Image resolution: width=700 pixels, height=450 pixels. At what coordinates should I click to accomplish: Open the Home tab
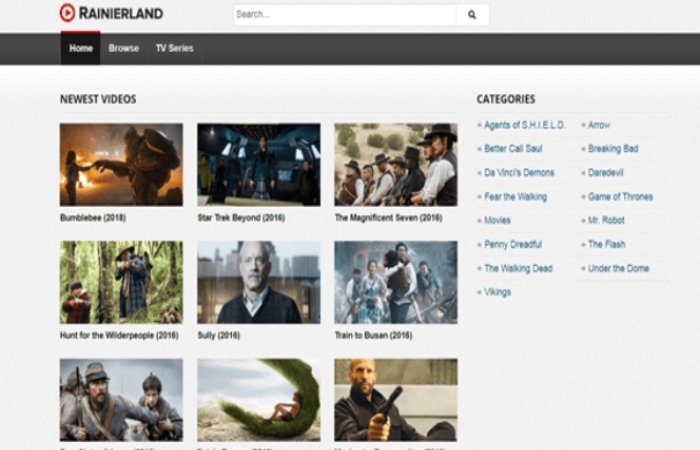point(81,48)
